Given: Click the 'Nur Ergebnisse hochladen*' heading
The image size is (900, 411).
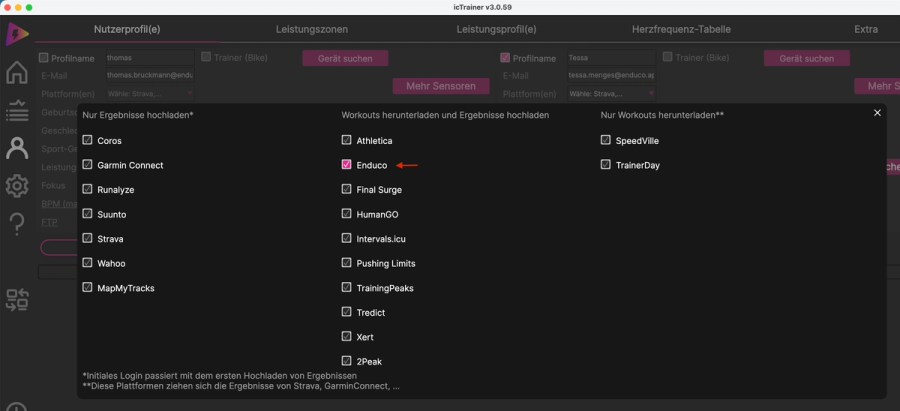Looking at the screenshot, I should click(x=138, y=115).
